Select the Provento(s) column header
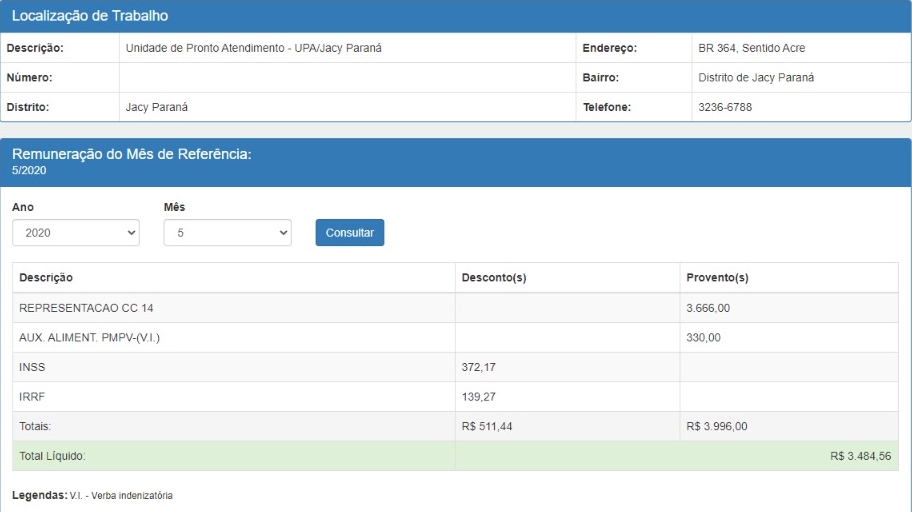Screen dimensions: 912x512 pyautogui.click(x=717, y=278)
